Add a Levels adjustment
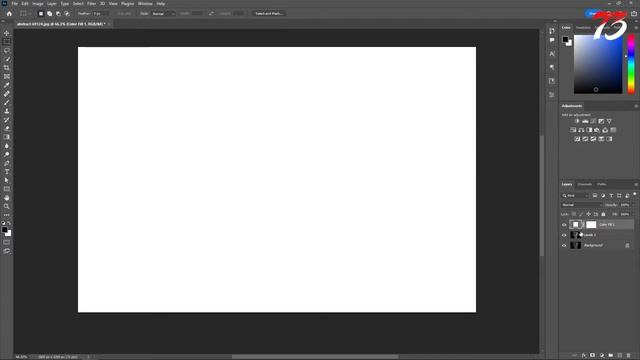This screenshot has width=640, height=360. [x=585, y=121]
